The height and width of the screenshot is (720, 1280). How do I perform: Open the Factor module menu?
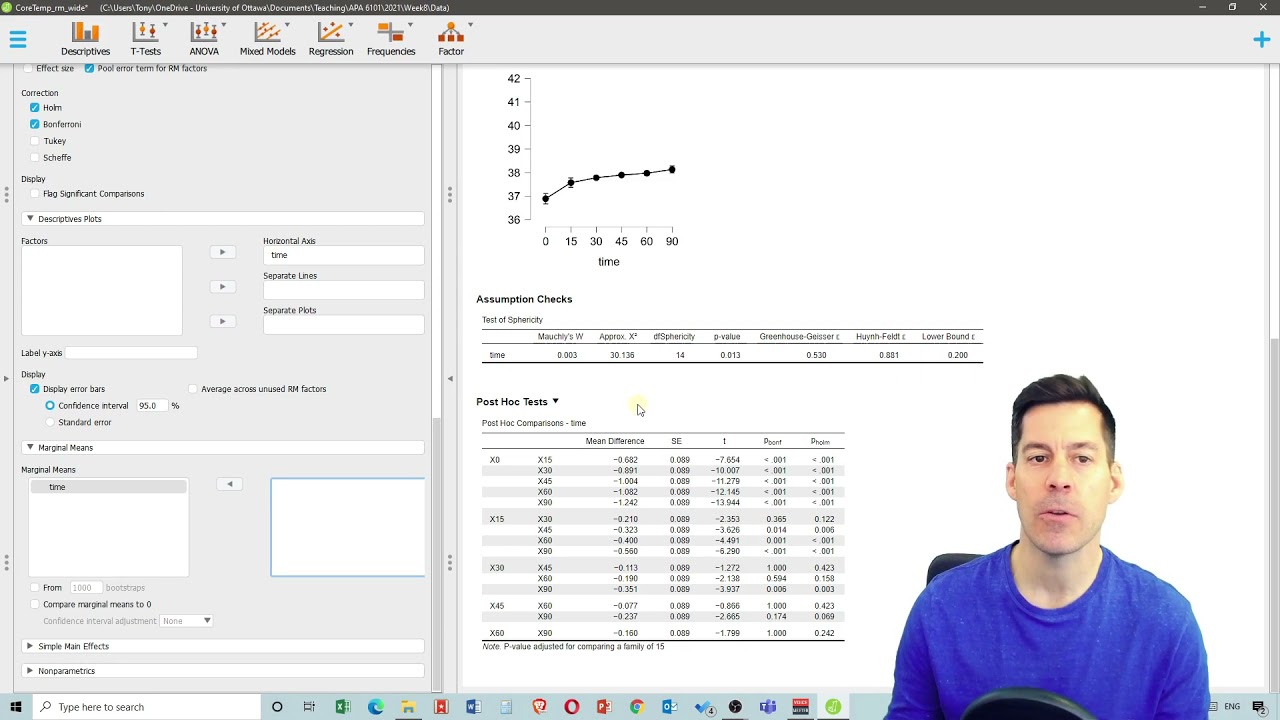451,39
